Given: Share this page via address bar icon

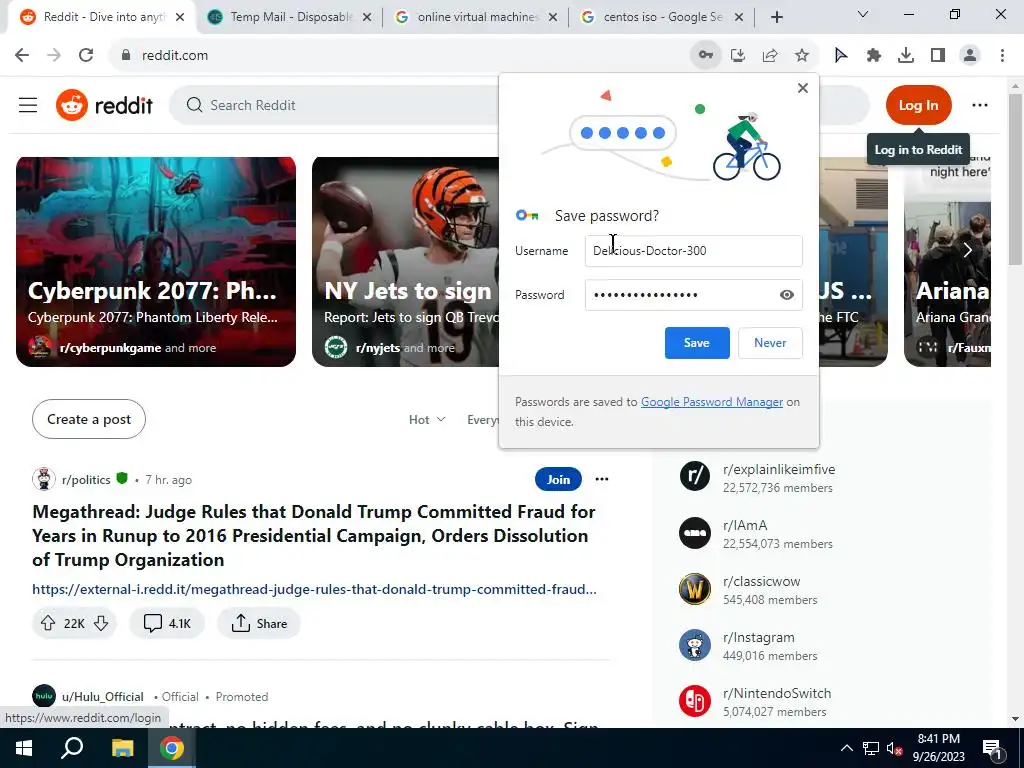Looking at the screenshot, I should point(770,56).
